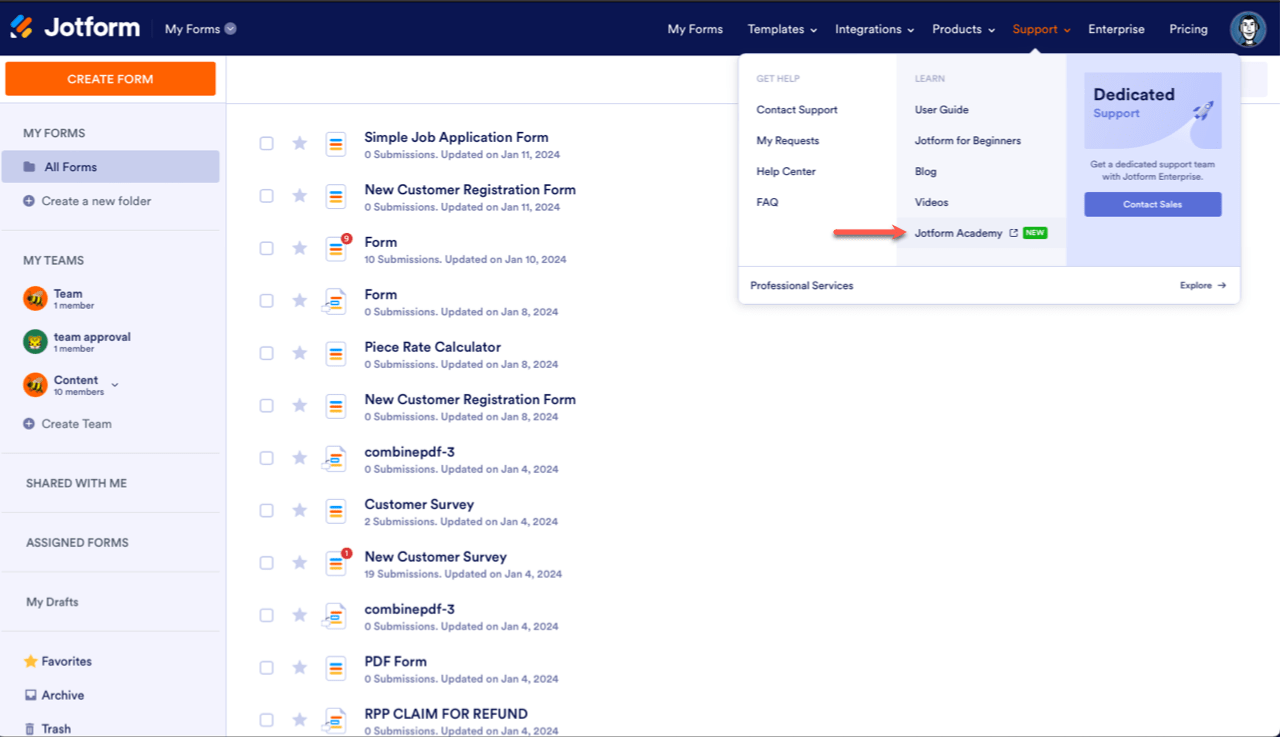The height and width of the screenshot is (737, 1280).
Task: Create a new folder in My Forms
Action: (x=87, y=201)
